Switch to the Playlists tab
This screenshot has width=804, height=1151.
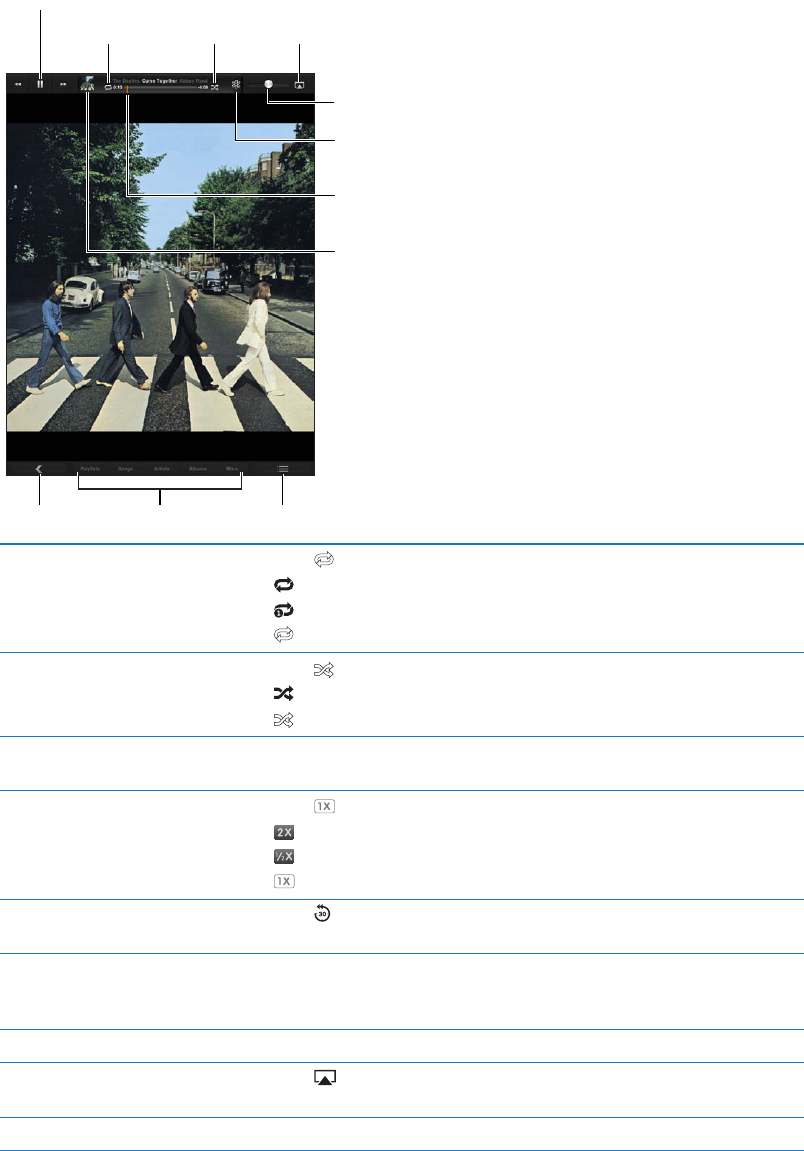[x=90, y=468]
